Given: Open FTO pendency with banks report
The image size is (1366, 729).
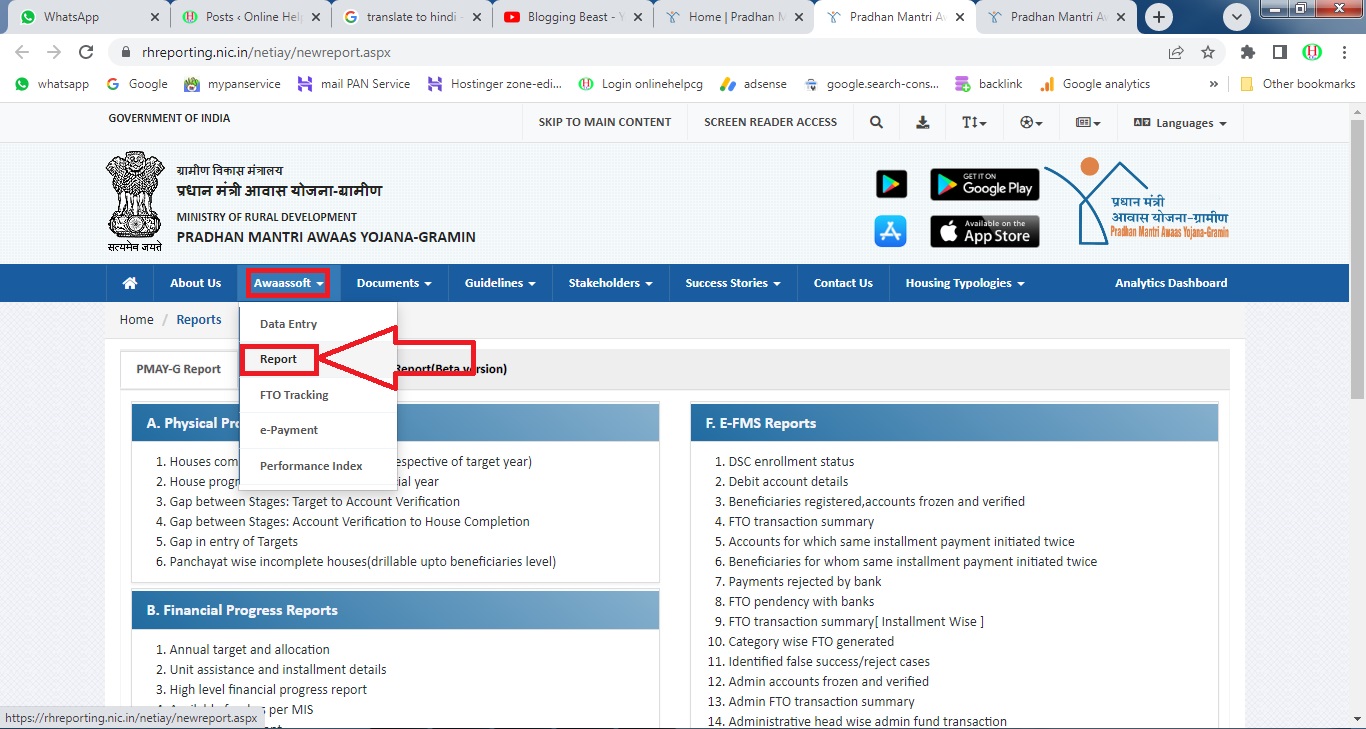Looking at the screenshot, I should [x=801, y=602].
